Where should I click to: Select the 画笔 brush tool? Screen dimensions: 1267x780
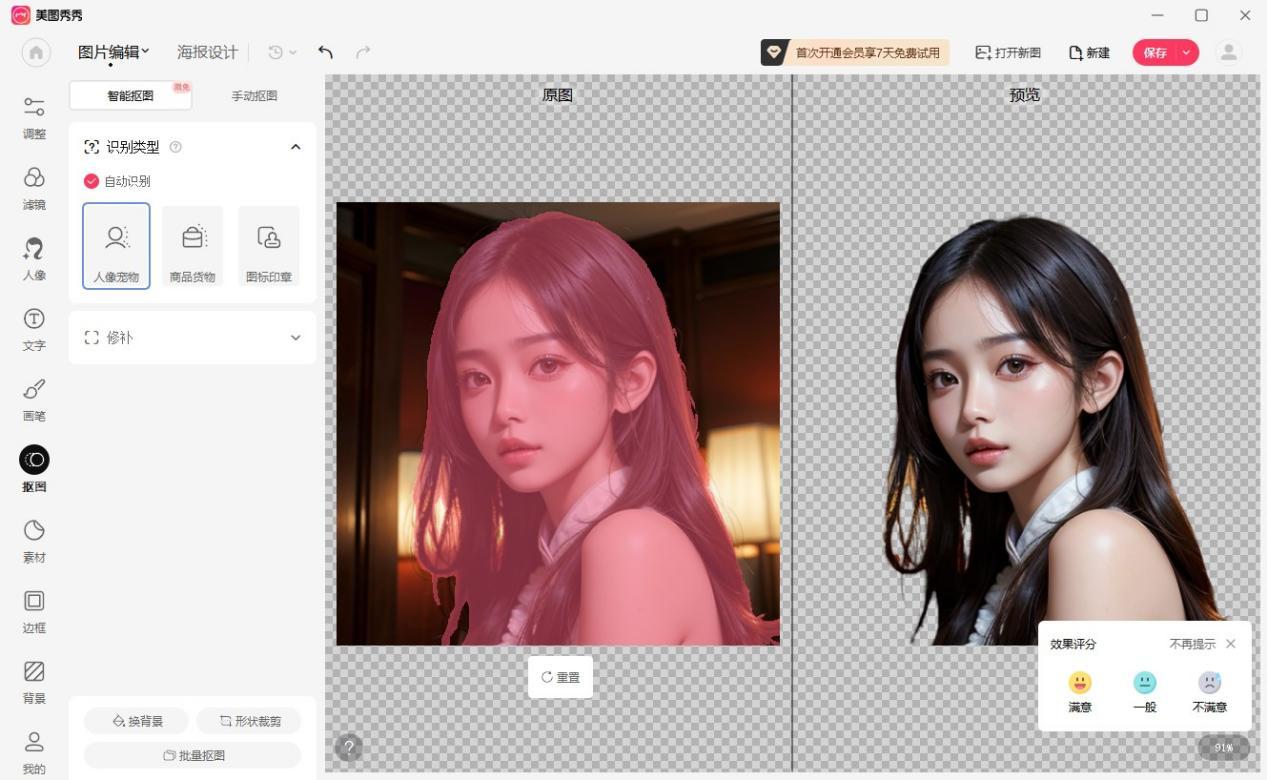click(x=34, y=399)
